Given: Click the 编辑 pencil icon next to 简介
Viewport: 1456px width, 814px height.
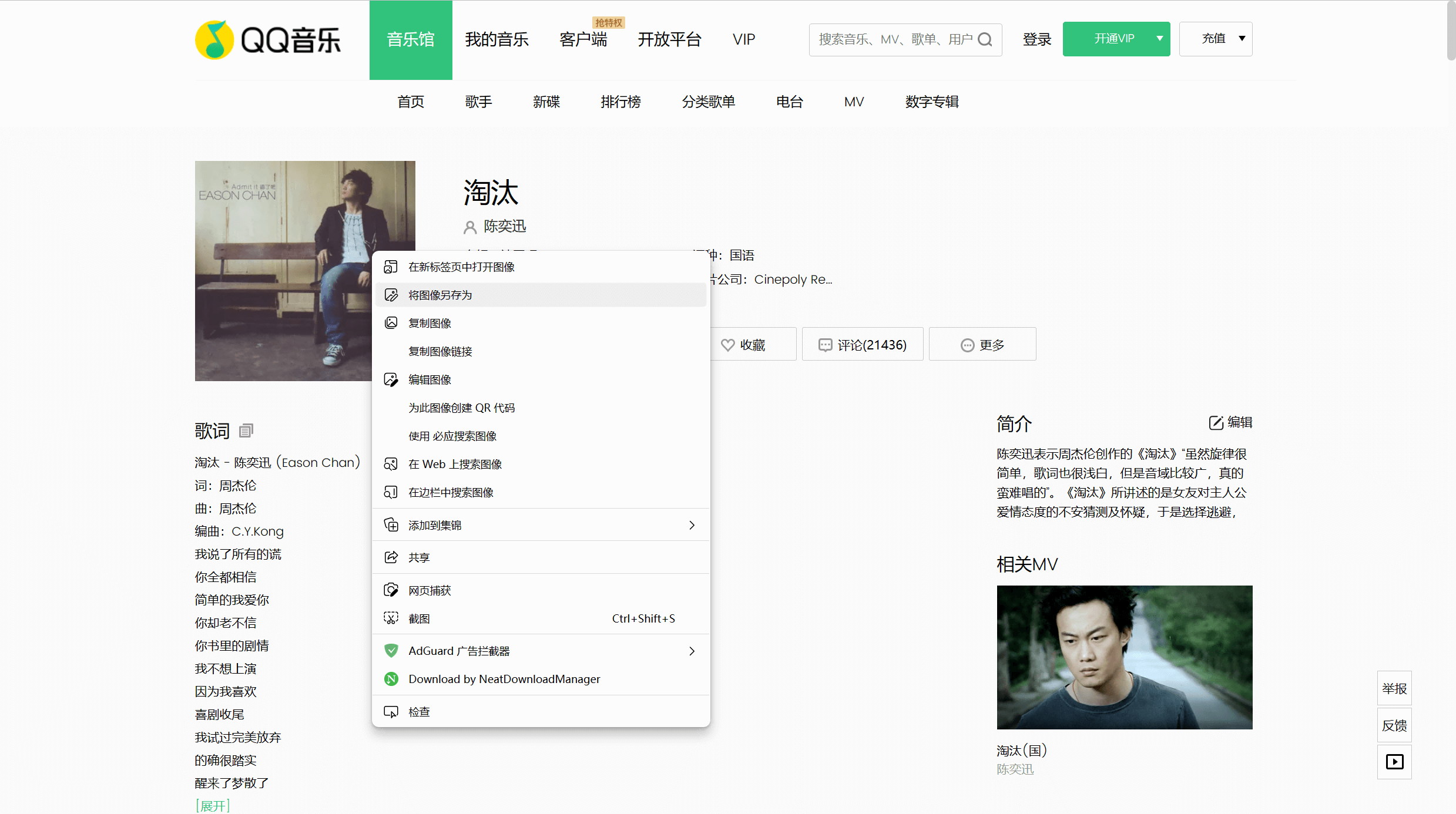Looking at the screenshot, I should pos(1216,423).
